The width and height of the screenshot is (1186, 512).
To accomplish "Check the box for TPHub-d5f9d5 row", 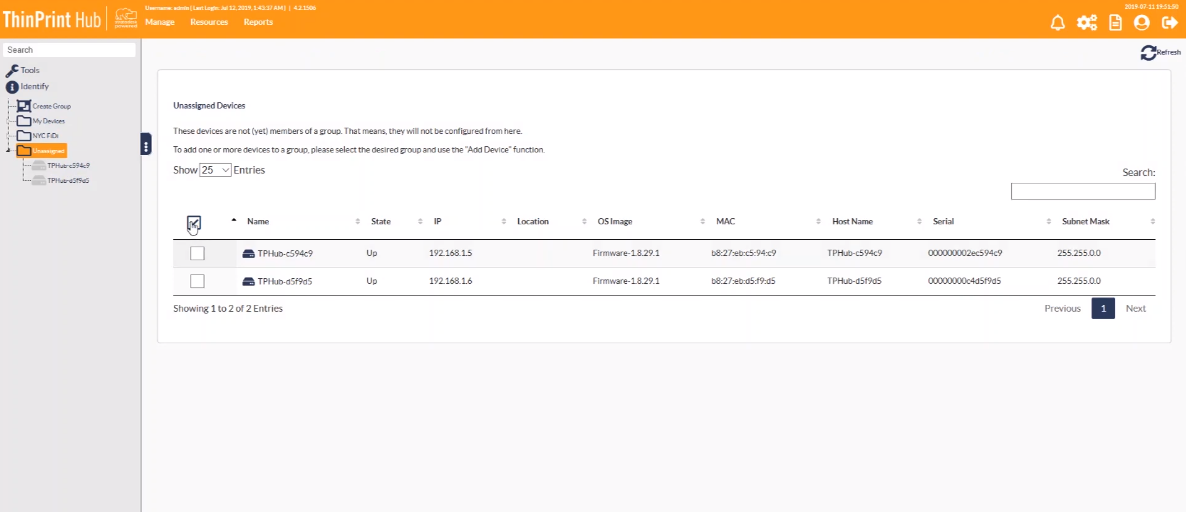I will coord(197,281).
